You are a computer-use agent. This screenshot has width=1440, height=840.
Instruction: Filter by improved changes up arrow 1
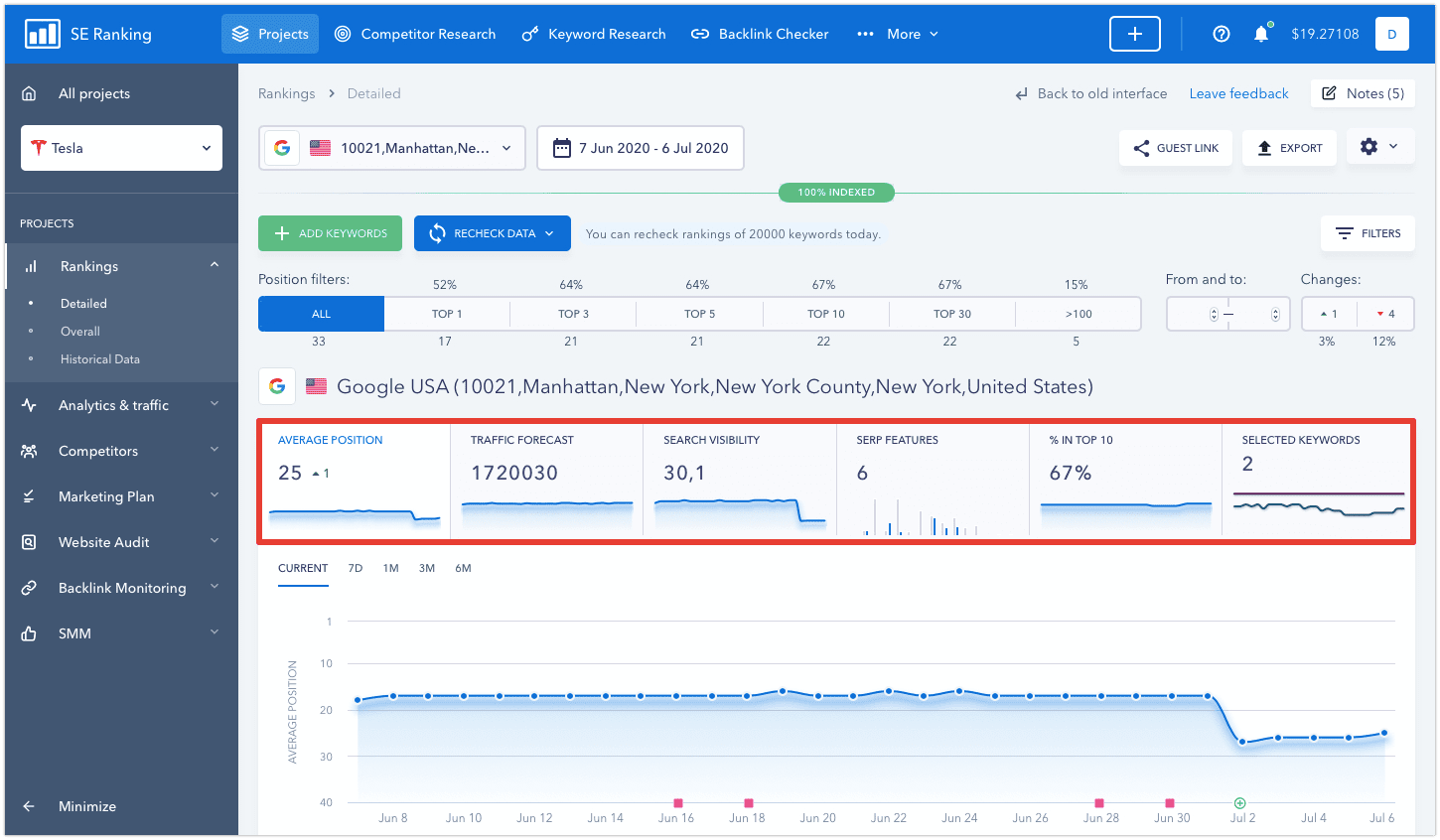tap(1329, 314)
